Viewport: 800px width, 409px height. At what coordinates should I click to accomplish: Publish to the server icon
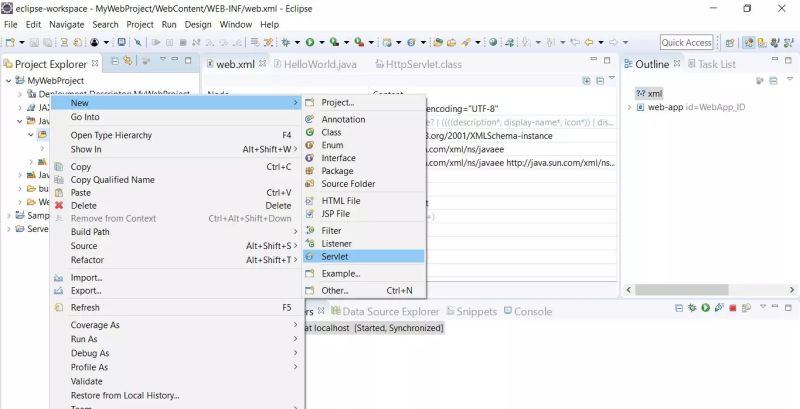746,308
